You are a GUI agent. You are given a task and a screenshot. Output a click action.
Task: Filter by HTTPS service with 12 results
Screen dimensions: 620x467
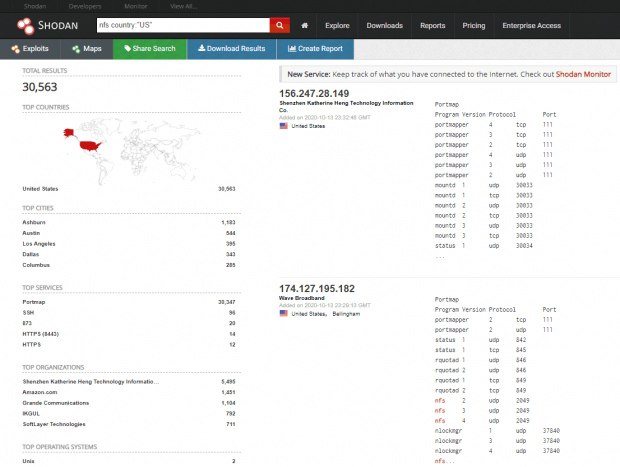pyautogui.click(x=32, y=345)
